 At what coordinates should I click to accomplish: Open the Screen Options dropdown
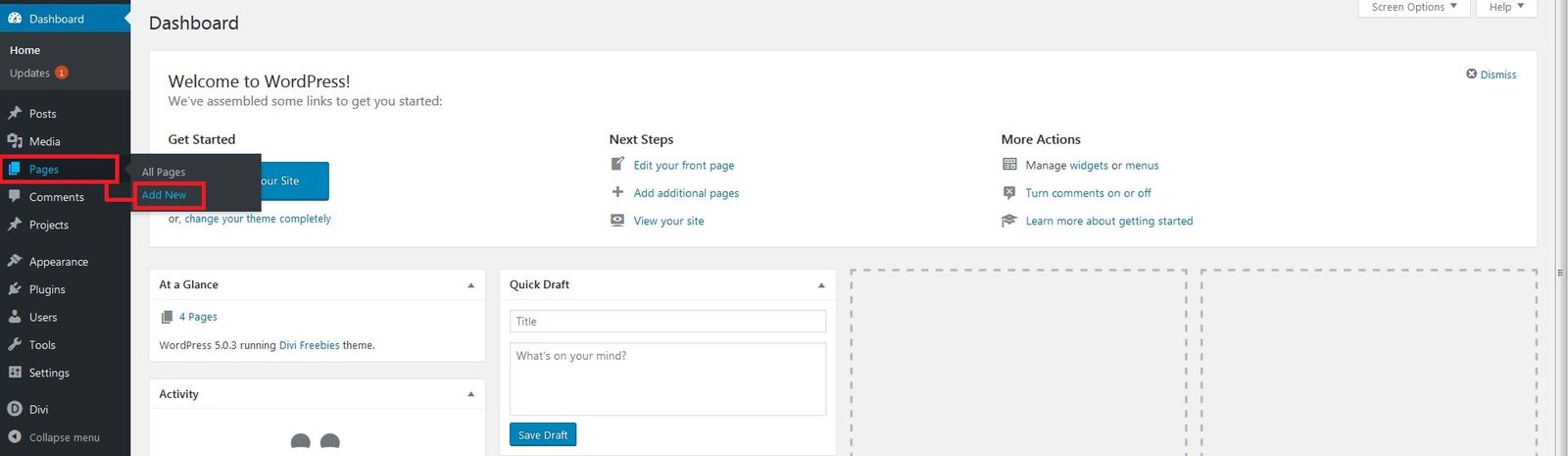(x=1413, y=8)
